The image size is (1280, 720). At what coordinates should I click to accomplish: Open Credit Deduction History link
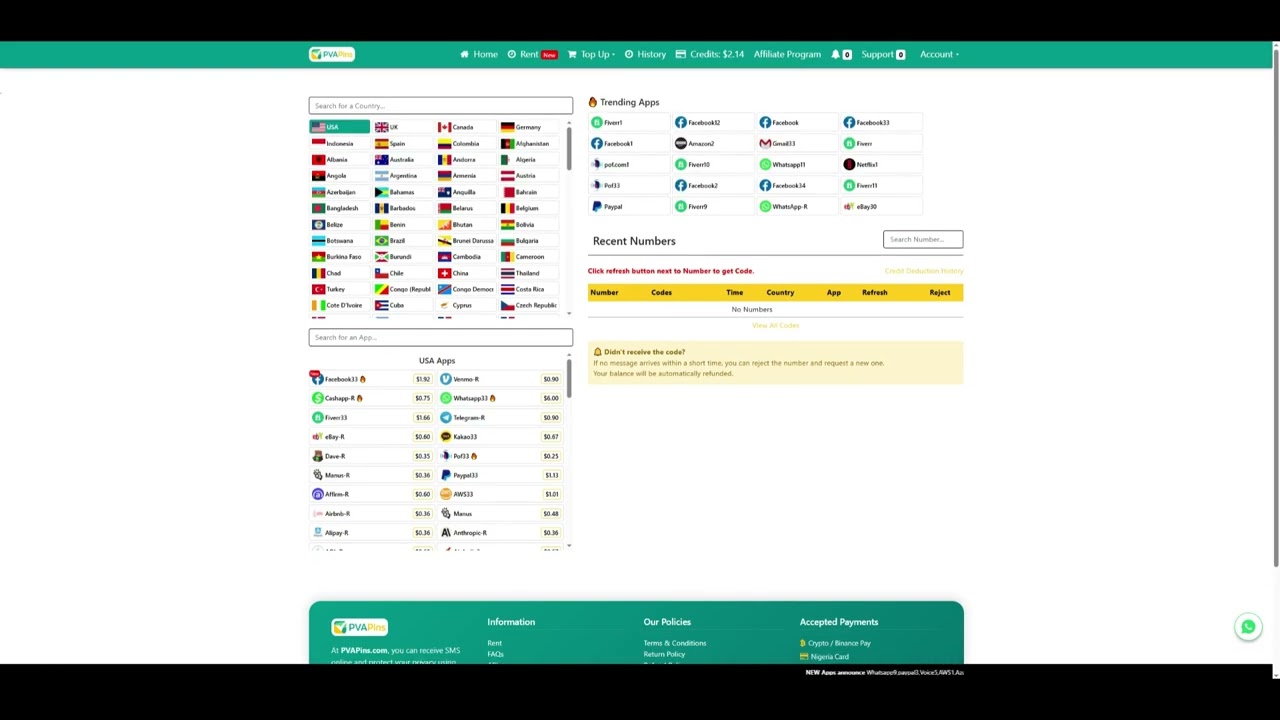924,271
